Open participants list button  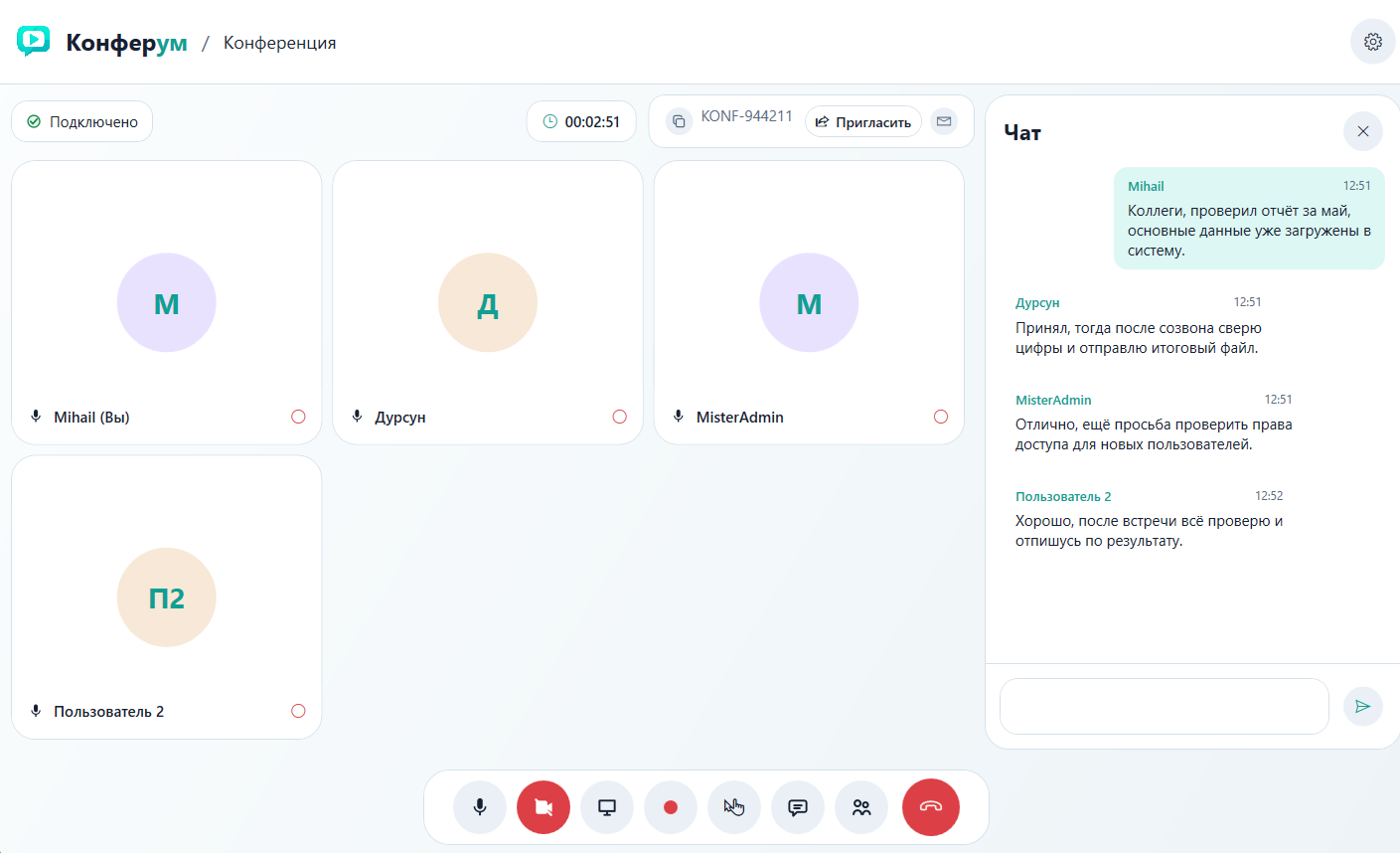(861, 807)
